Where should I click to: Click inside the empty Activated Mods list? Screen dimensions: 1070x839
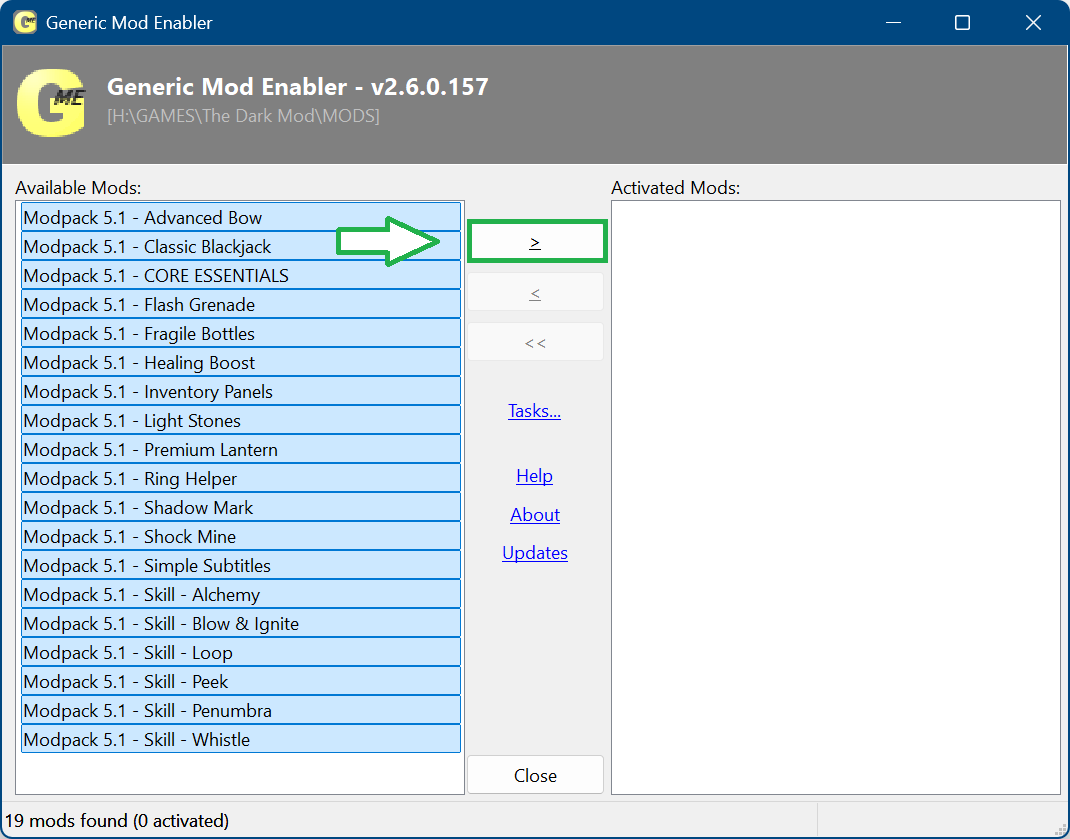point(836,497)
